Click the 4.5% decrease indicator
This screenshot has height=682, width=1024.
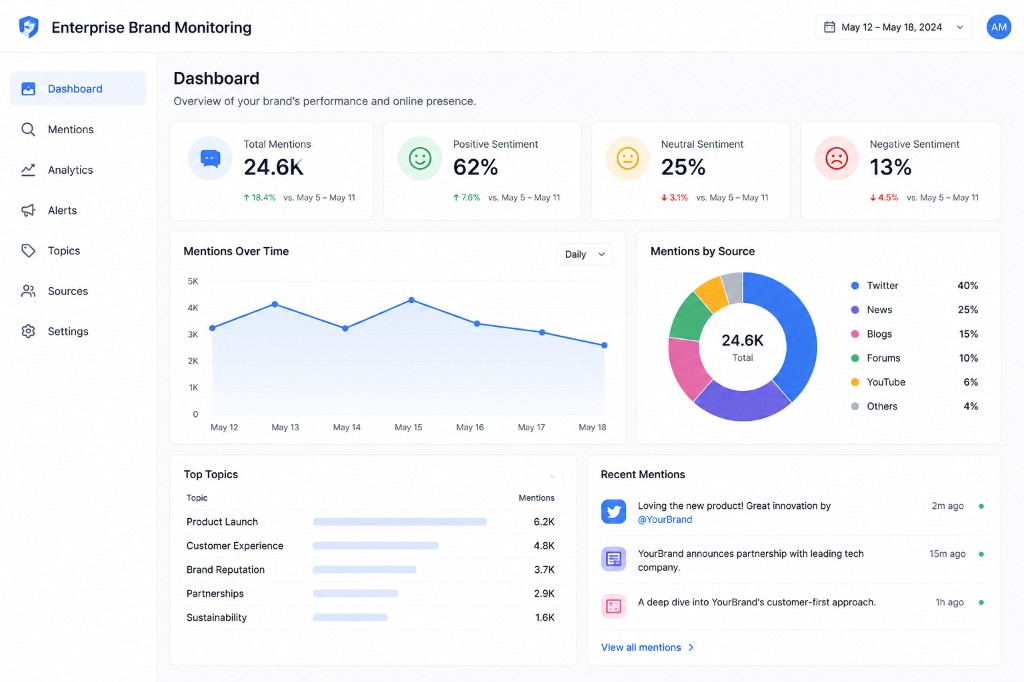pyautogui.click(x=884, y=197)
